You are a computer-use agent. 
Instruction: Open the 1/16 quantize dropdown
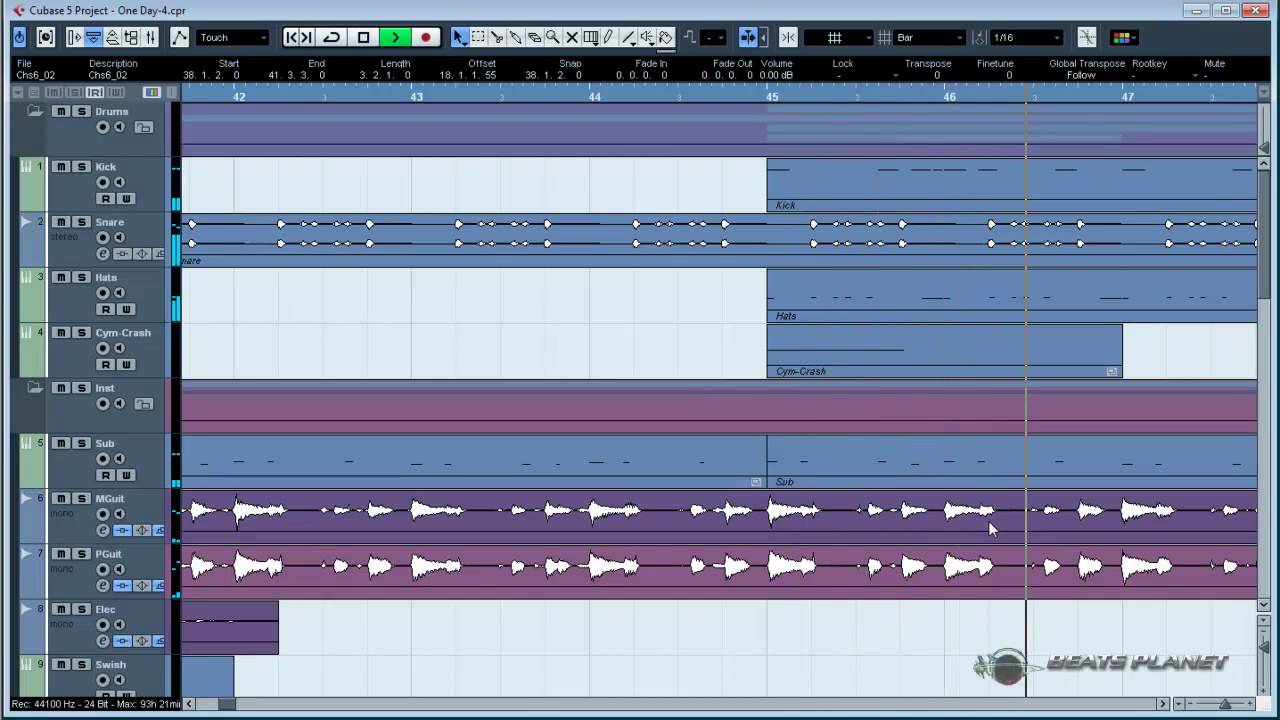(x=1026, y=37)
